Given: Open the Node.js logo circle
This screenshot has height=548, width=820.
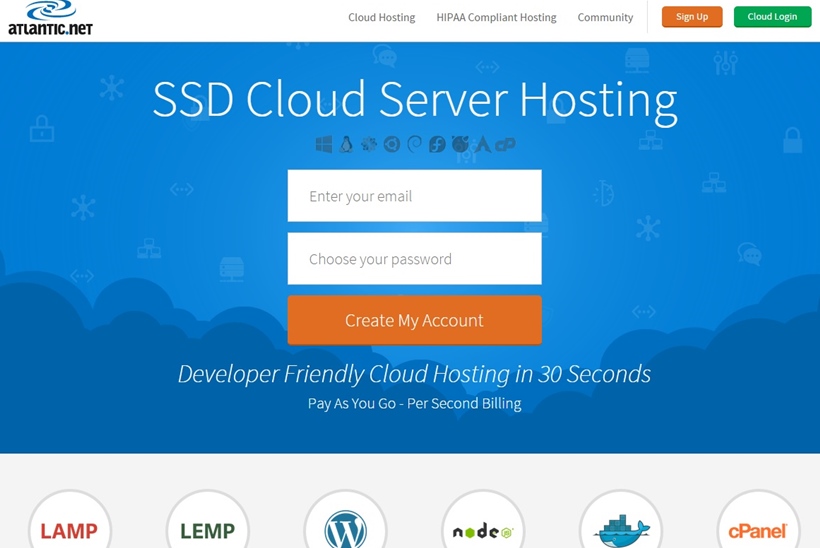Looking at the screenshot, I should tap(483, 519).
